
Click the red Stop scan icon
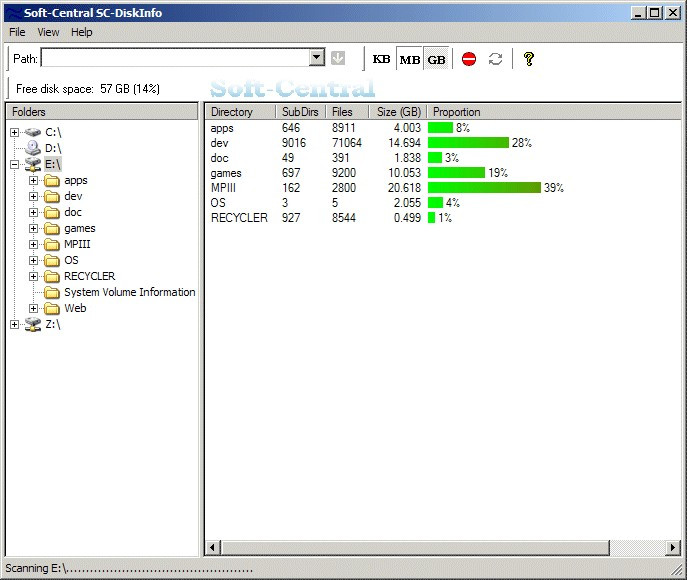(469, 59)
